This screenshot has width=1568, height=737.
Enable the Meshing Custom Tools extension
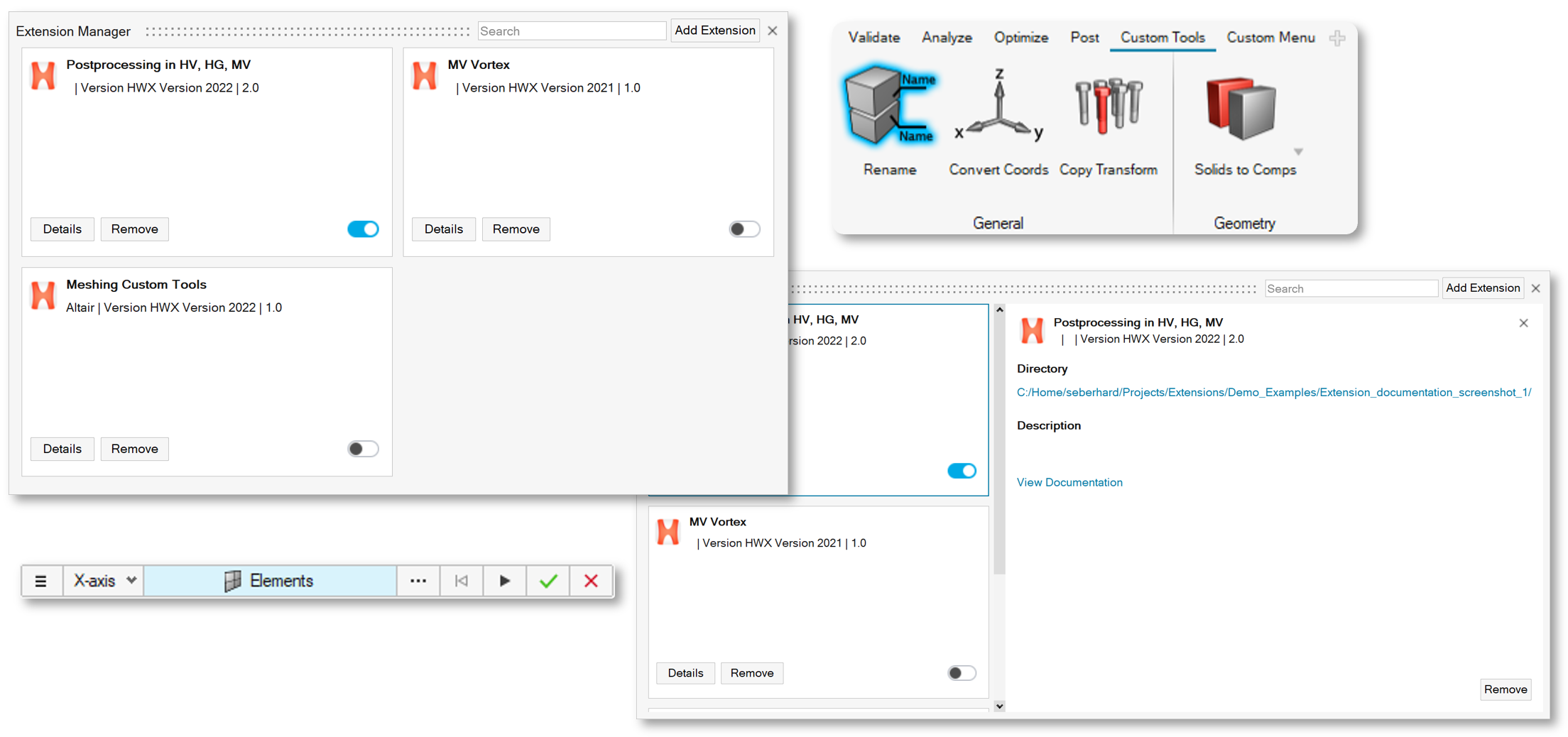[x=363, y=449]
